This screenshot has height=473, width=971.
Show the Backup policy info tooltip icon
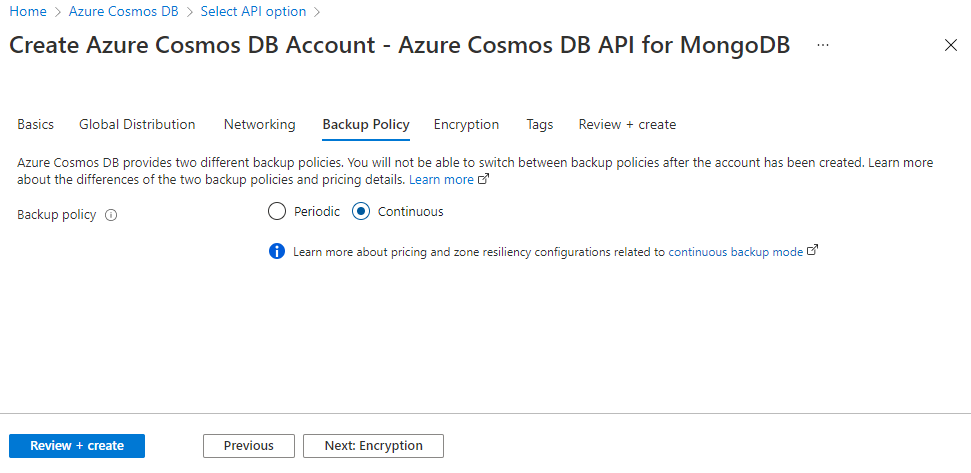tap(111, 215)
